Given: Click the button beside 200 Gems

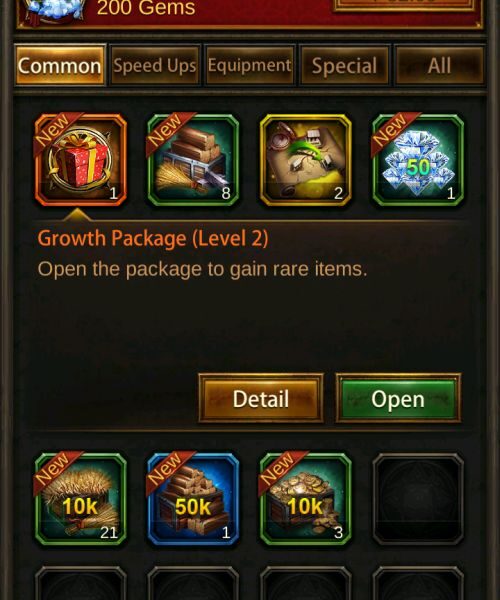Looking at the screenshot, I should click(404, 5).
